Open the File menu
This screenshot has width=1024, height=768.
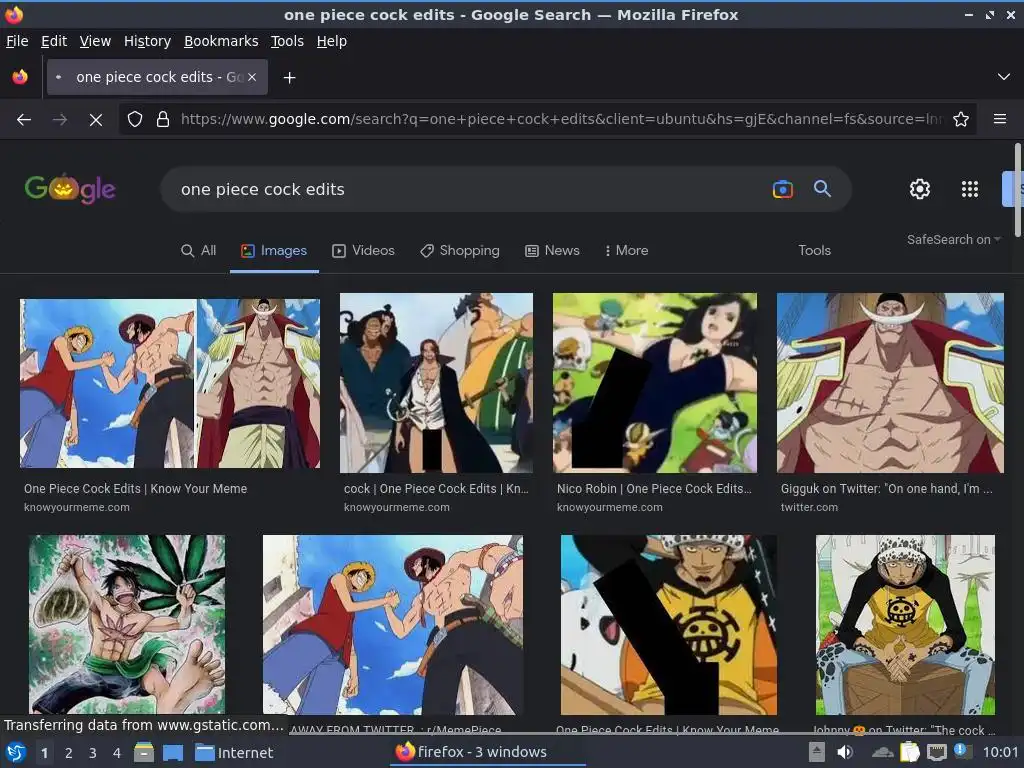[17, 41]
